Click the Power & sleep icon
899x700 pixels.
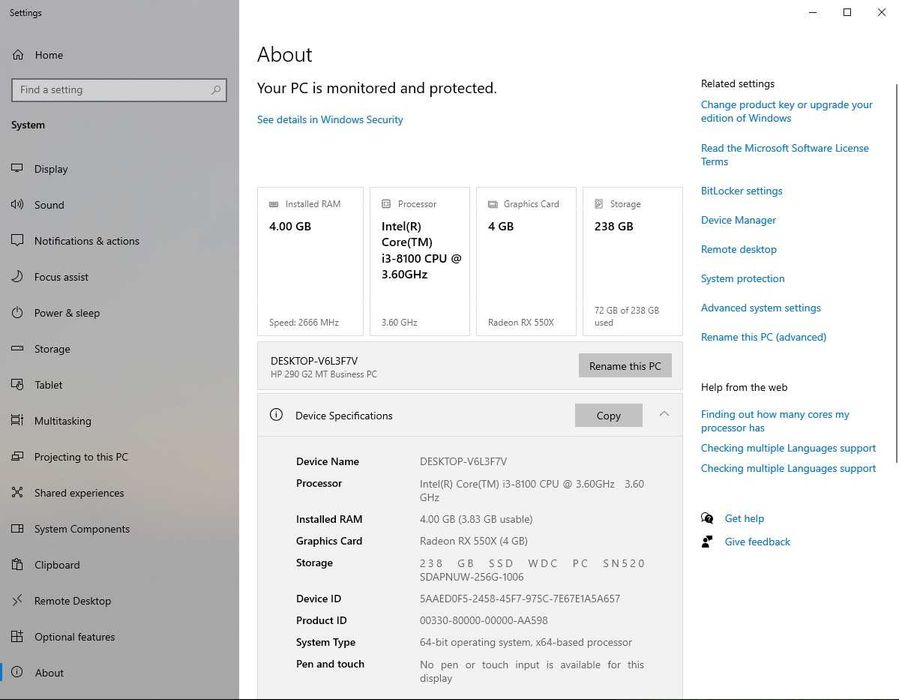coord(17,312)
